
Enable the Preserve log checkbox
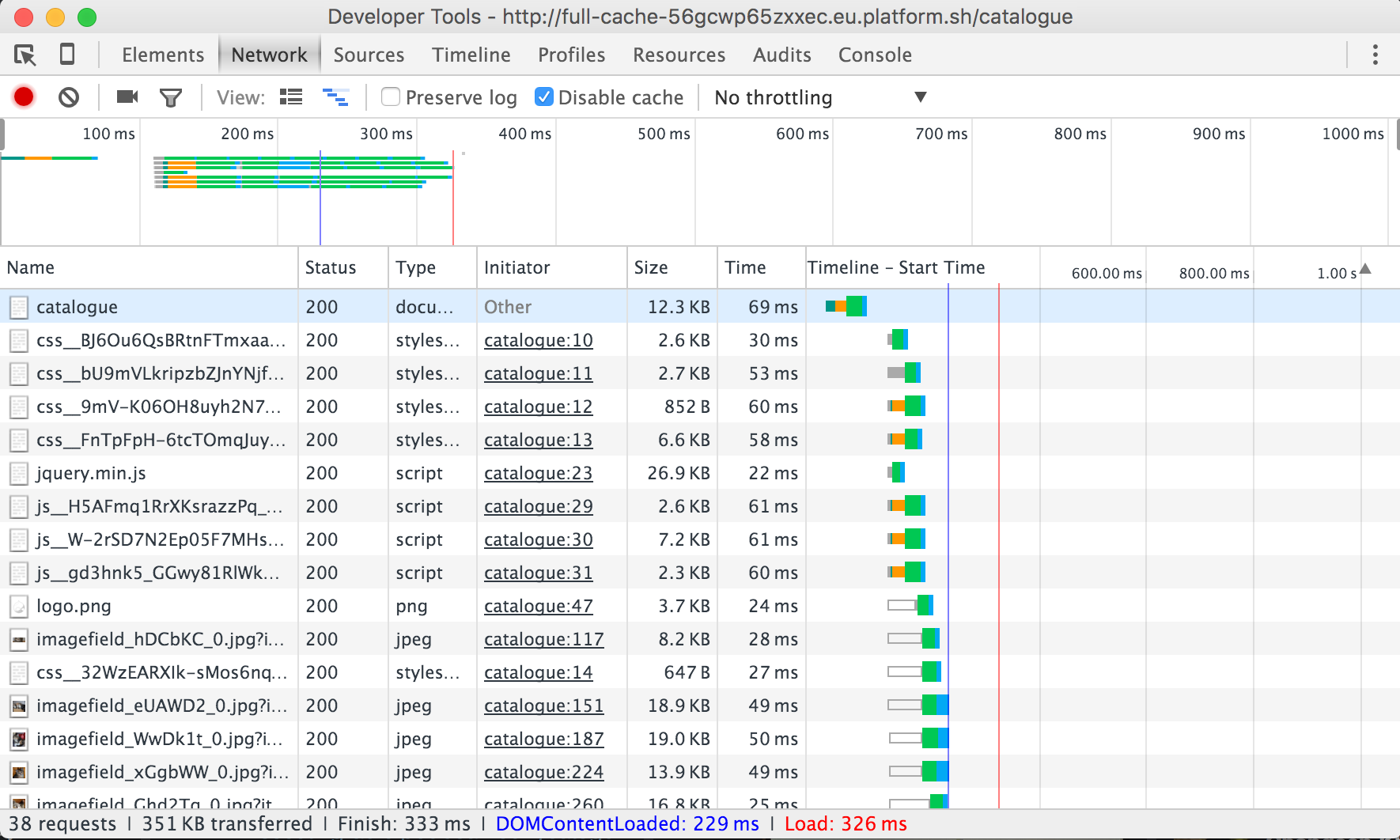pos(391,97)
